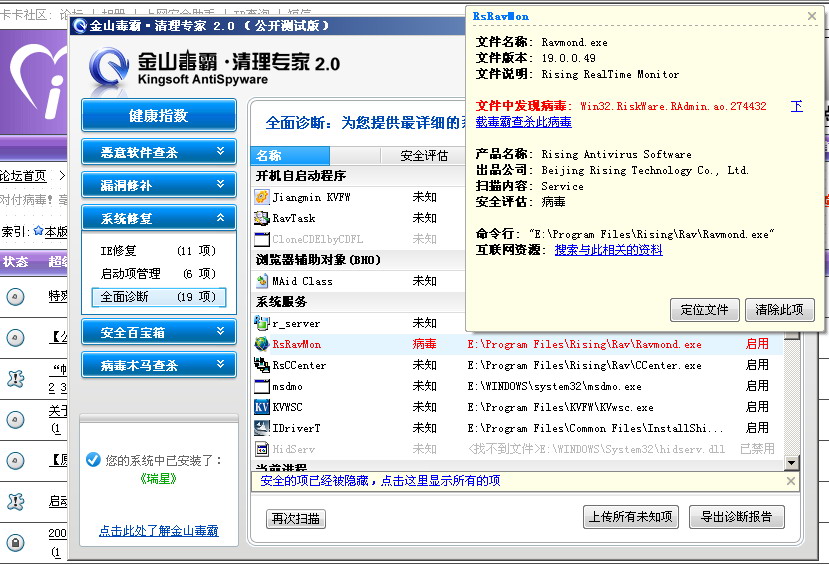Image resolution: width=829 pixels, height=566 pixels.
Task: Select the msdmo row name
Action: tap(287, 387)
